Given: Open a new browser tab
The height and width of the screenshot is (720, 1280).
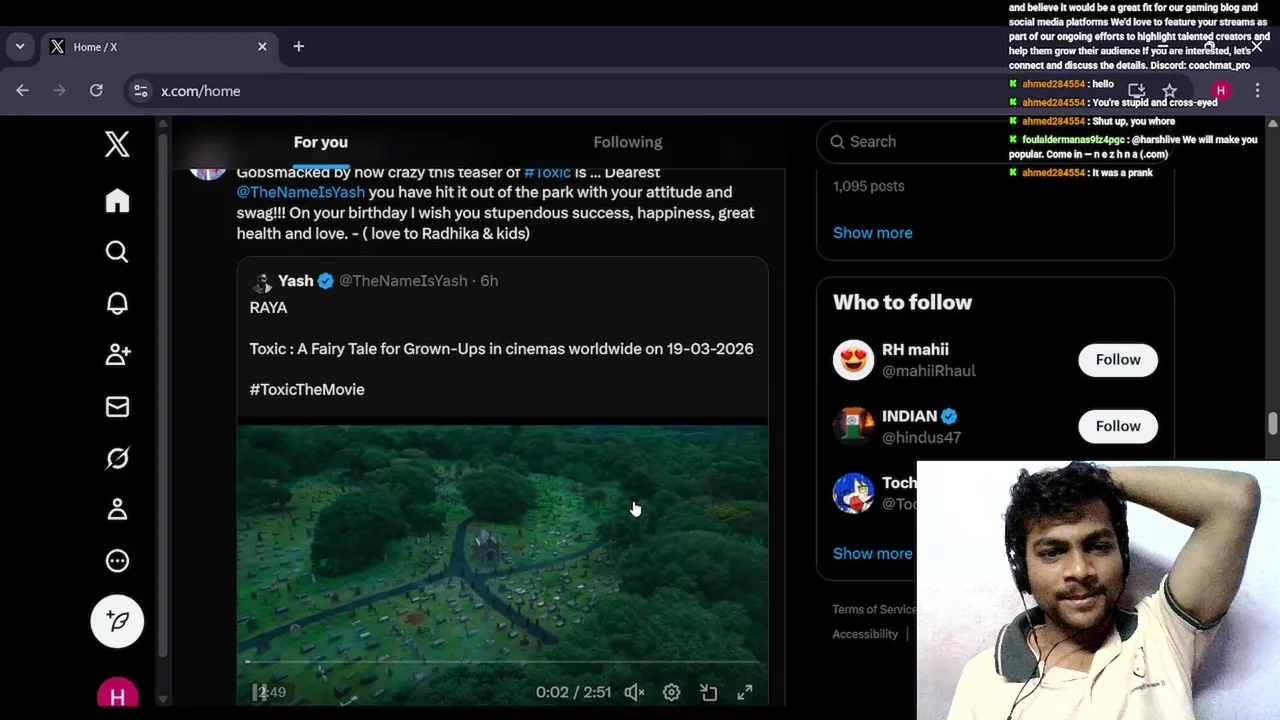Looking at the screenshot, I should pos(298,46).
